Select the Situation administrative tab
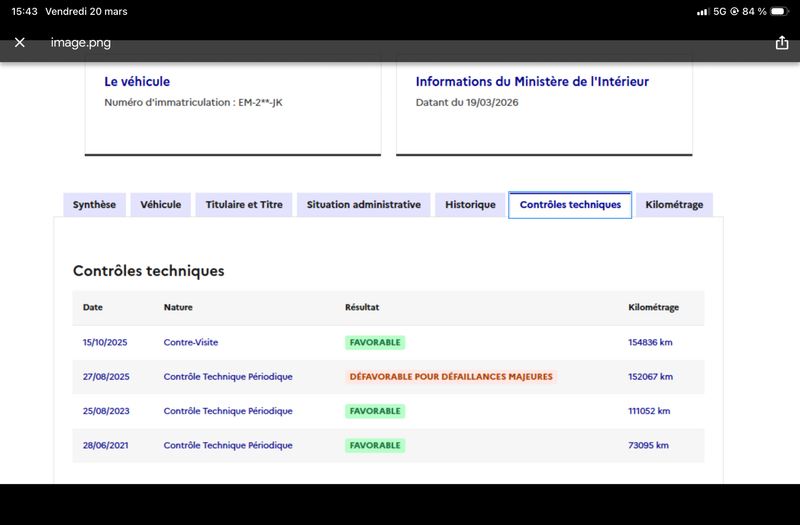800x525 pixels. click(364, 205)
